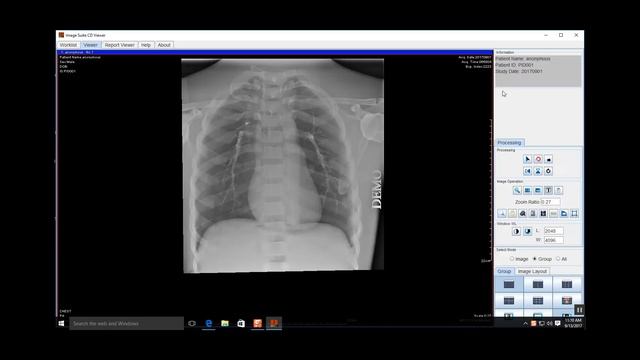Click the round magnifier icon below Zoom Ratio
The width and height of the screenshot is (640, 360).
coord(522,213)
